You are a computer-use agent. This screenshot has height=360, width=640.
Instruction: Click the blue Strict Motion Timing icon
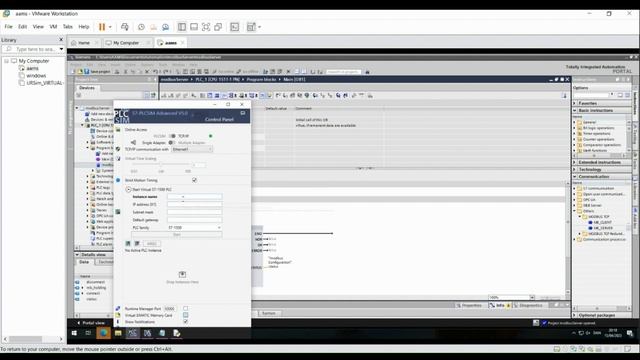click(118, 180)
